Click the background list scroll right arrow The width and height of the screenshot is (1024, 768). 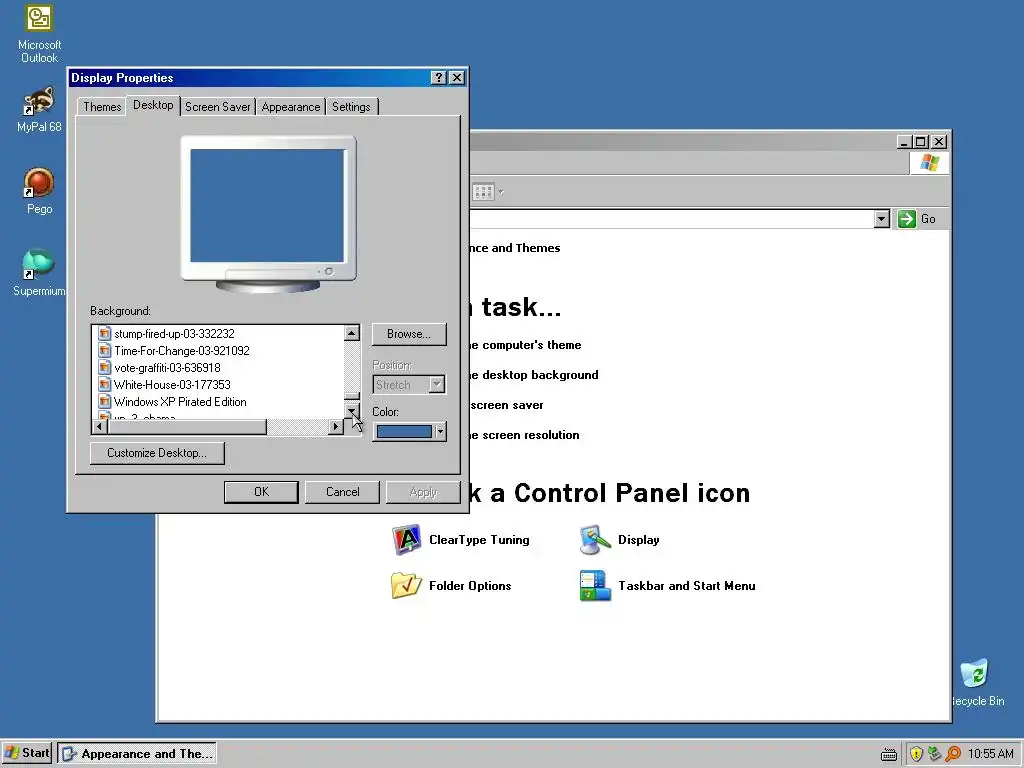click(x=336, y=426)
